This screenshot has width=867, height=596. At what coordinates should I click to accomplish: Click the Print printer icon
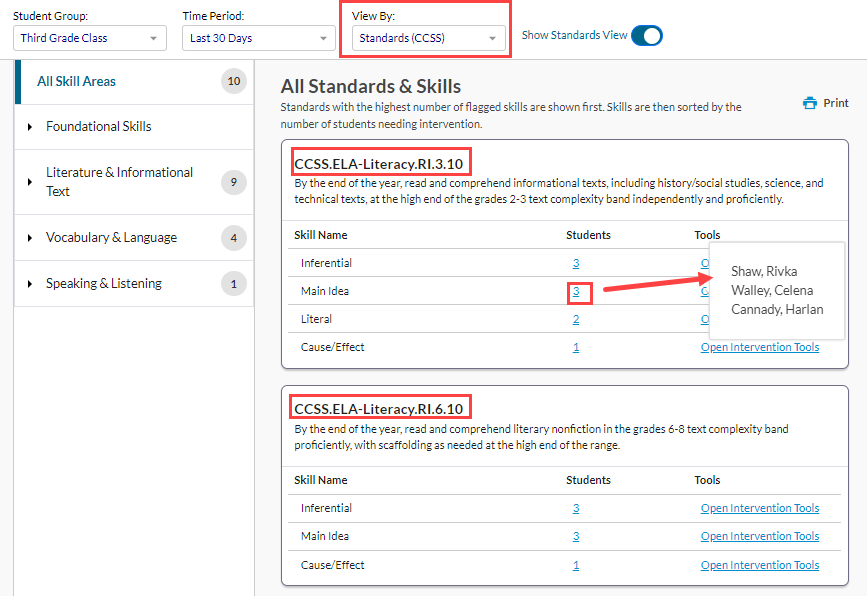pyautogui.click(x=810, y=103)
